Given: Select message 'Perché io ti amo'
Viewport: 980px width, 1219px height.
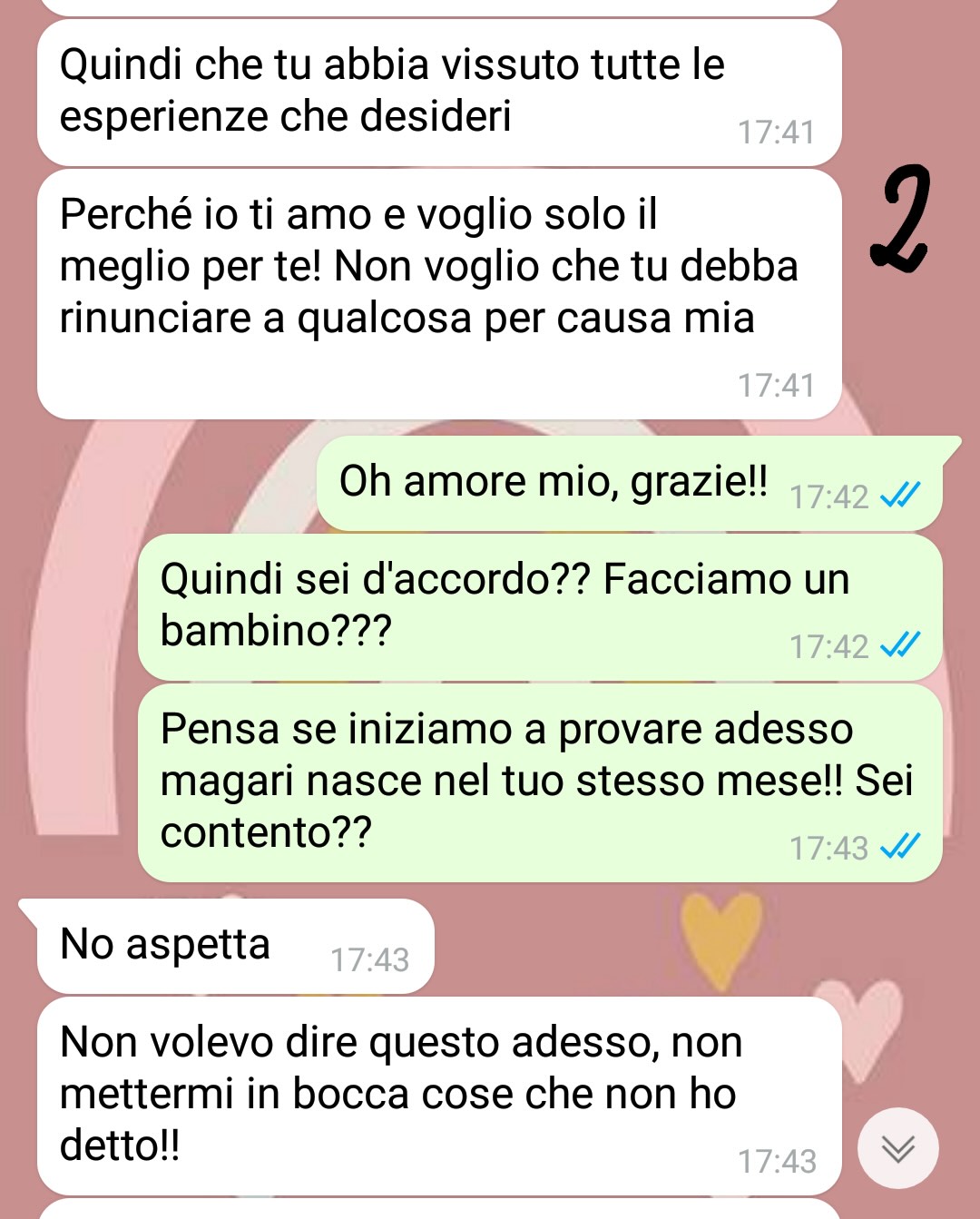Looking at the screenshot, I should (439, 294).
